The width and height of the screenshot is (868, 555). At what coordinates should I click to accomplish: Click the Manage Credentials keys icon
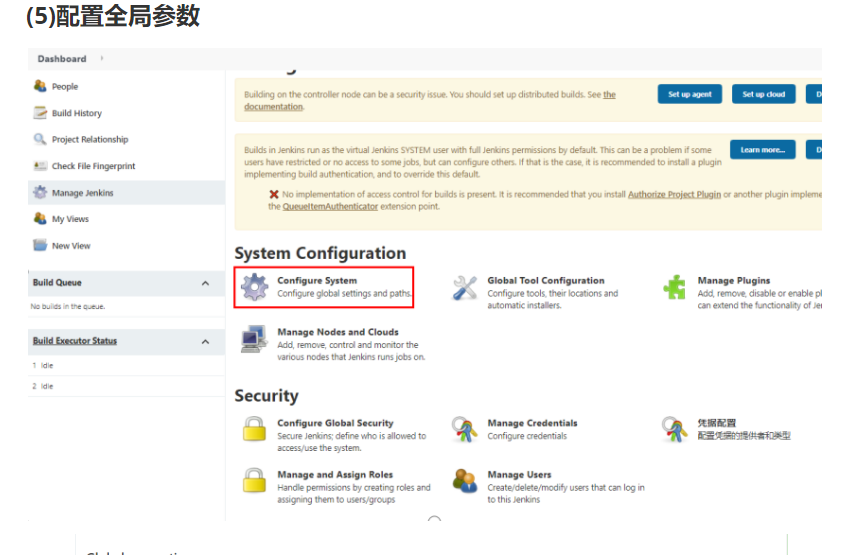tap(464, 429)
